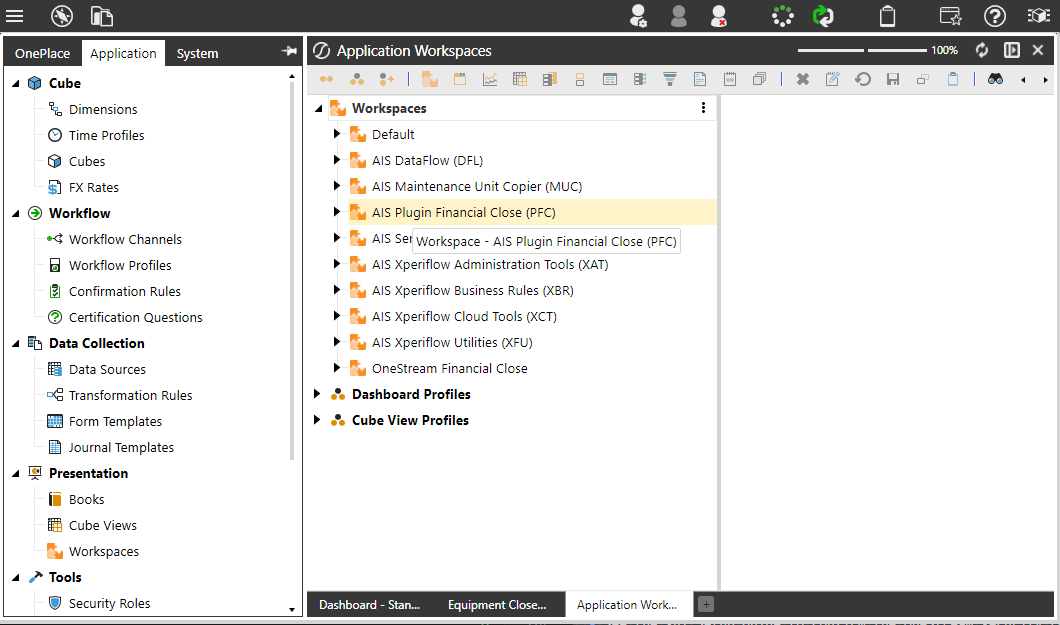
Task: Open the Equipment Close... bottom tab
Action: tap(497, 605)
